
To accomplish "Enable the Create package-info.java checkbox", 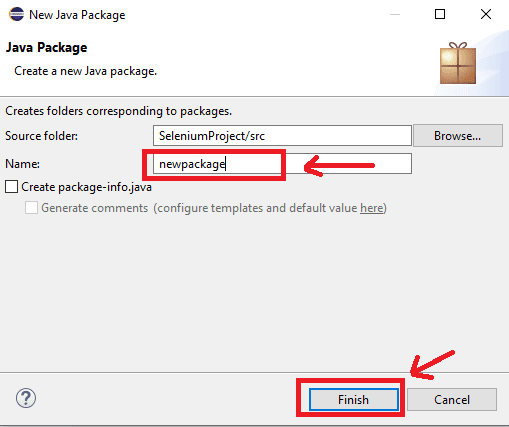I will [x=12, y=187].
